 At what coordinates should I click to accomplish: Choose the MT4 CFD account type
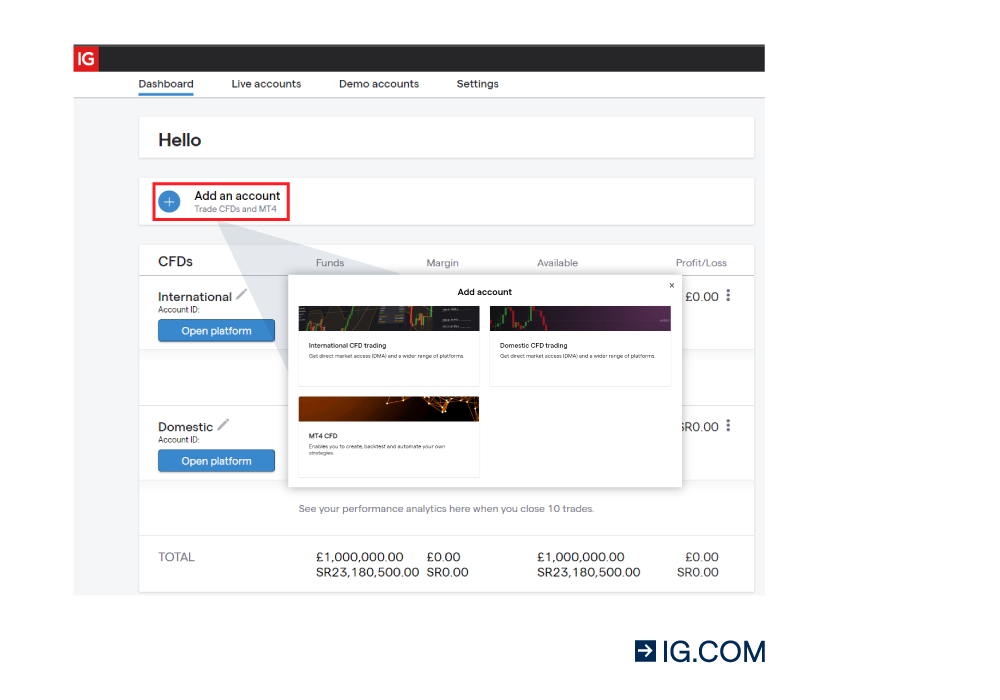click(388, 435)
